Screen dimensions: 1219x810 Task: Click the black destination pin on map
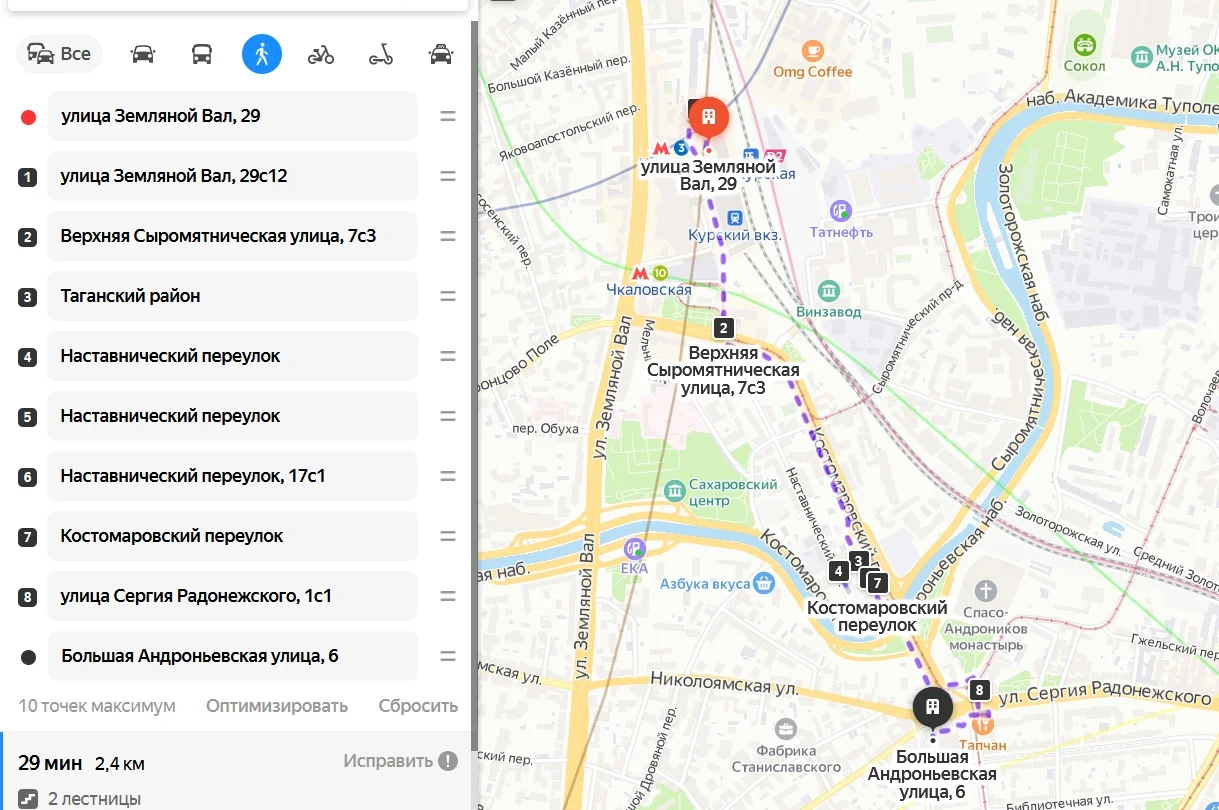(x=932, y=708)
